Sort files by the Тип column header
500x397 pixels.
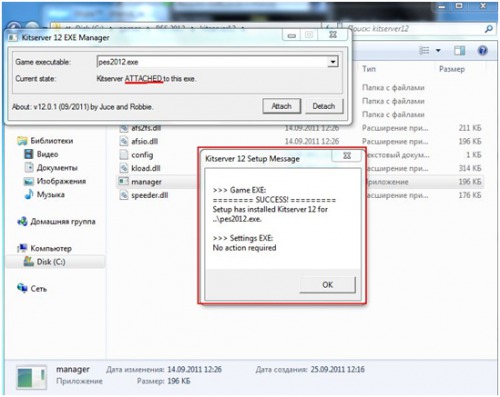coord(369,69)
